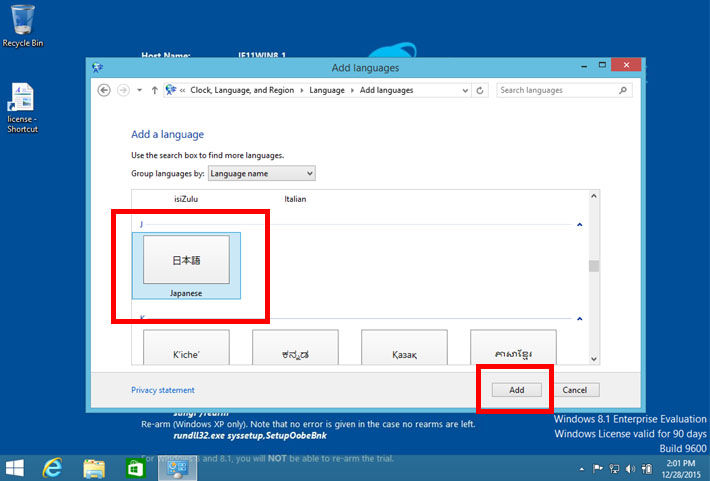This screenshot has height=481, width=710.
Task: Click the Cancel button
Action: [x=574, y=390]
